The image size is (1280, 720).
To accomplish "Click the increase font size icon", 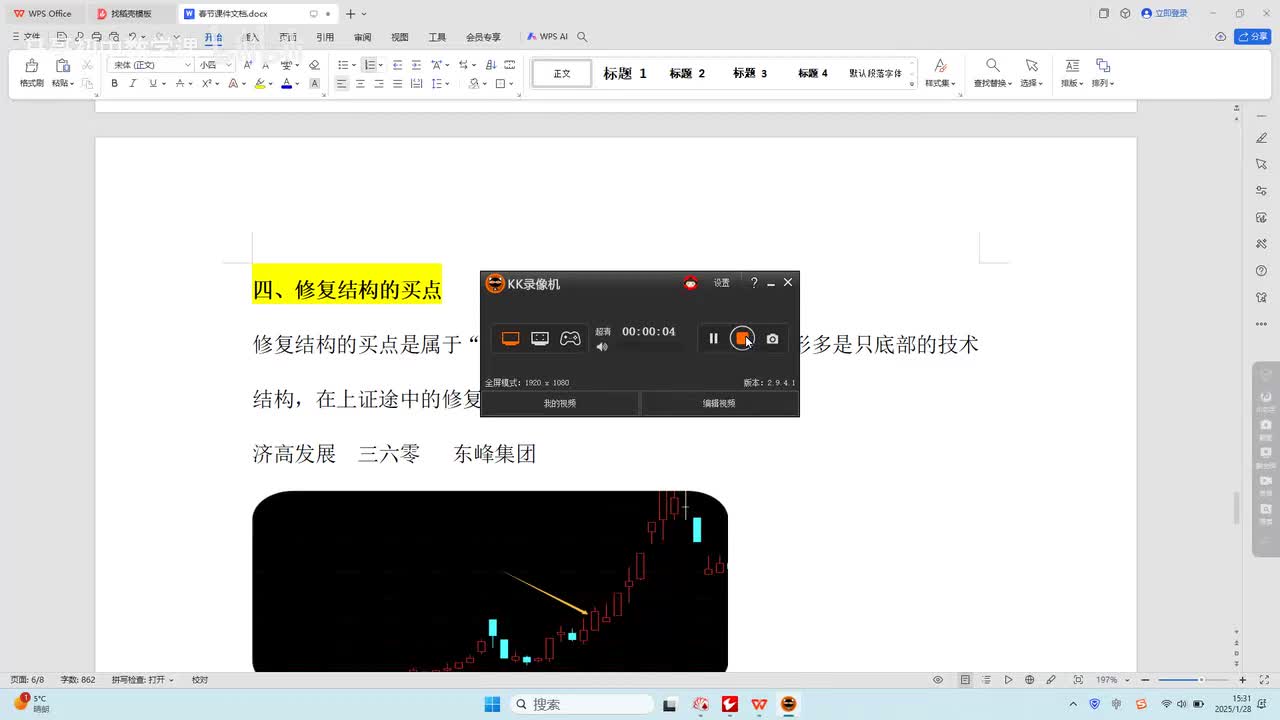I will (248, 65).
